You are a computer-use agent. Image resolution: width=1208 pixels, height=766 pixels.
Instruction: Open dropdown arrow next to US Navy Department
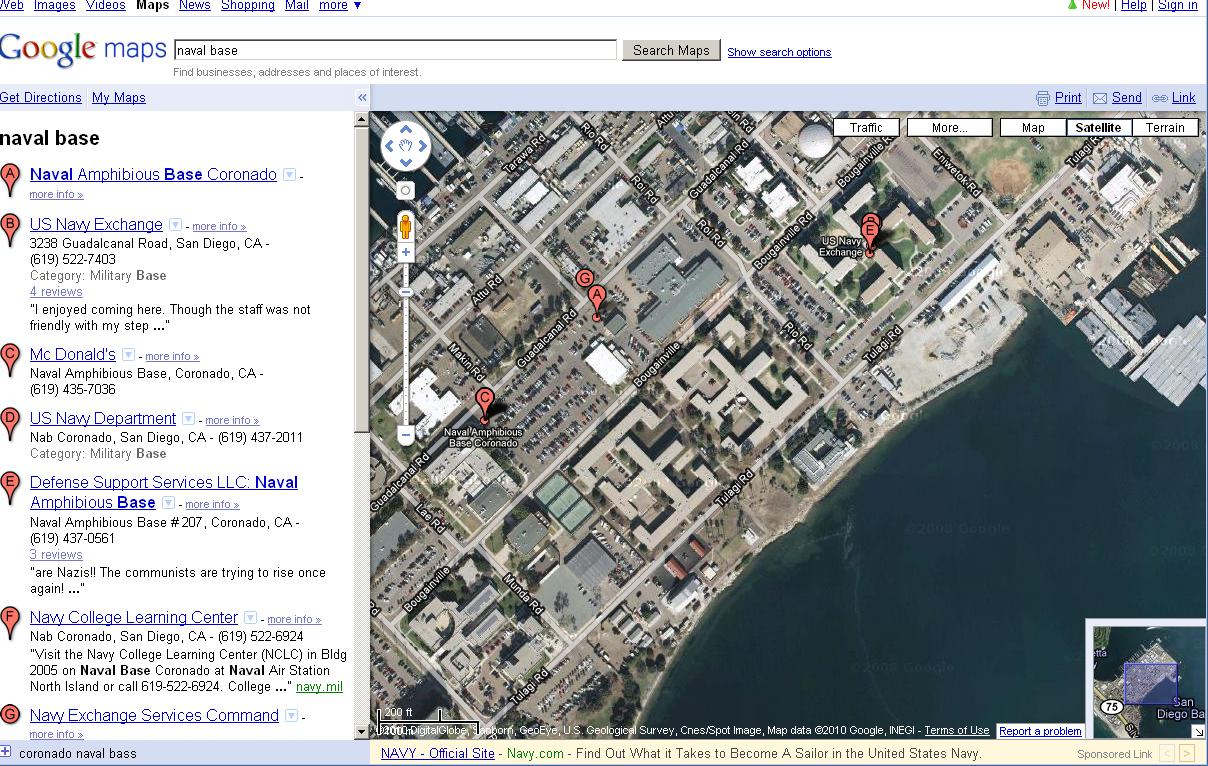pyautogui.click(x=188, y=419)
